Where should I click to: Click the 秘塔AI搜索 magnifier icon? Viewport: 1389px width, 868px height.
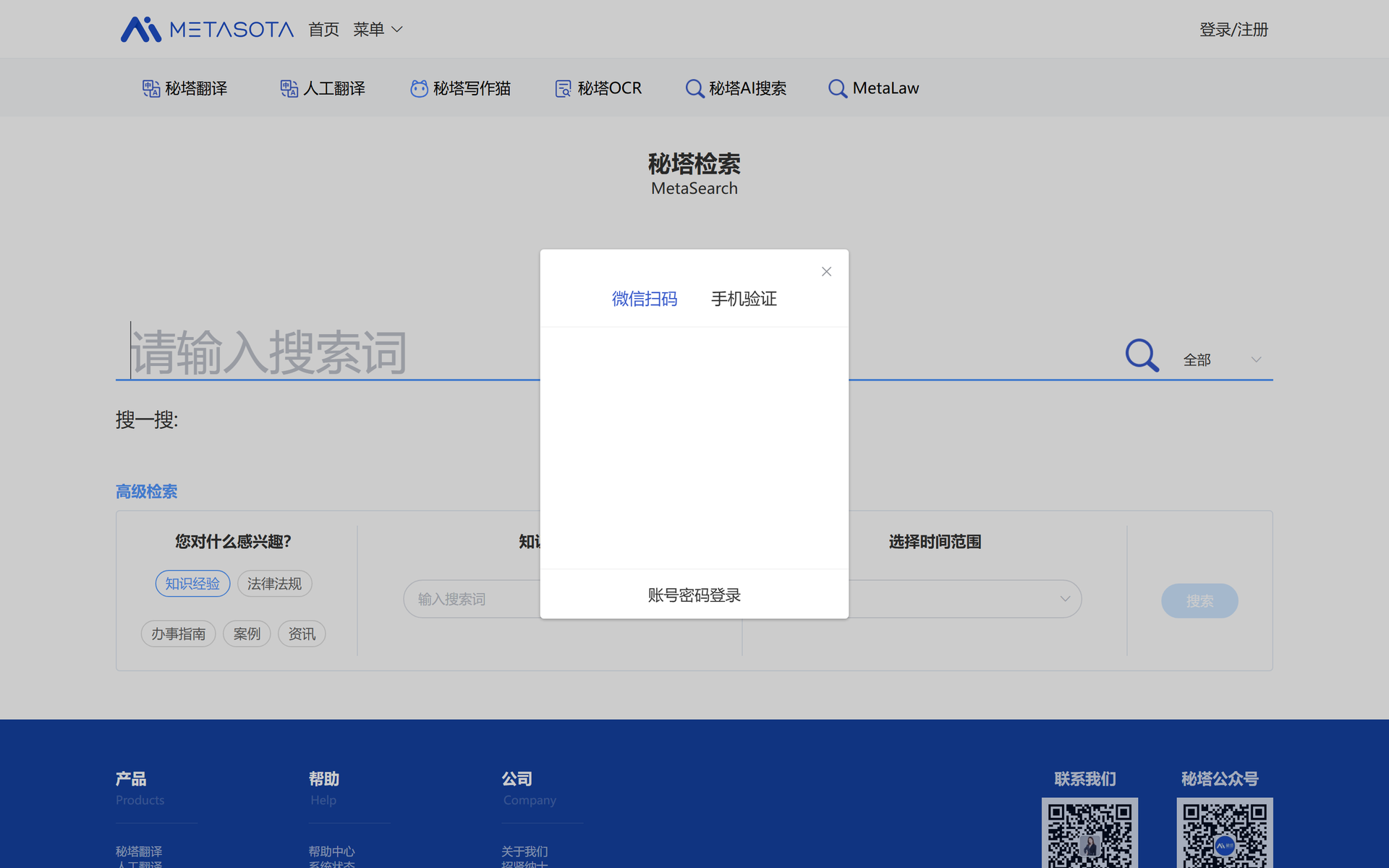pyautogui.click(x=694, y=88)
